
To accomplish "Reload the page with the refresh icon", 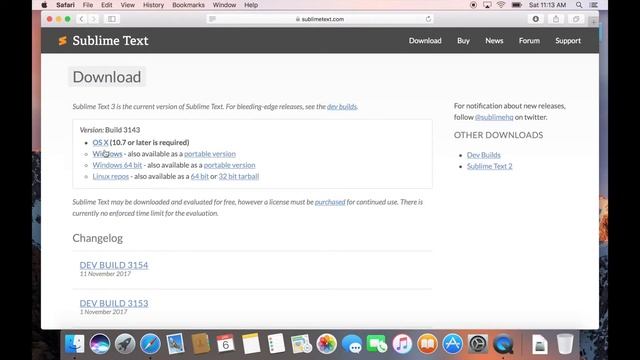I will click(x=428, y=19).
